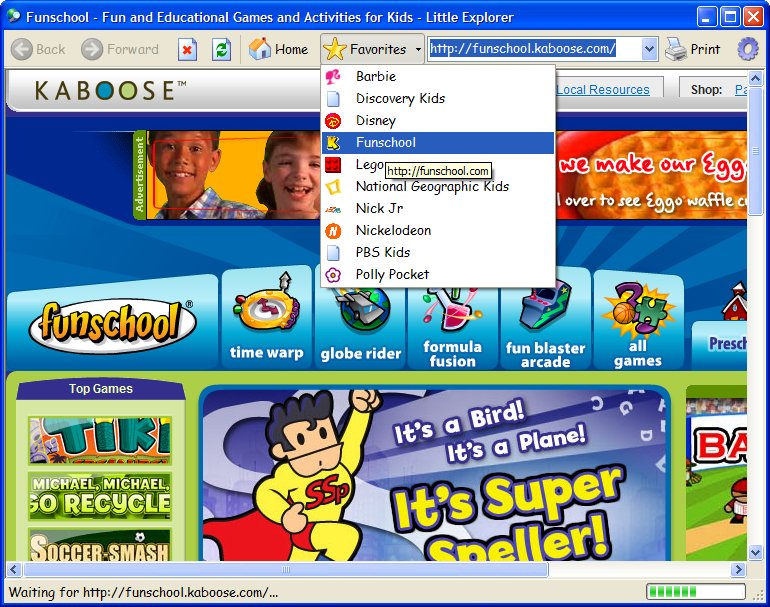Go to Home via house icon
The width and height of the screenshot is (770, 607).
coord(260,49)
